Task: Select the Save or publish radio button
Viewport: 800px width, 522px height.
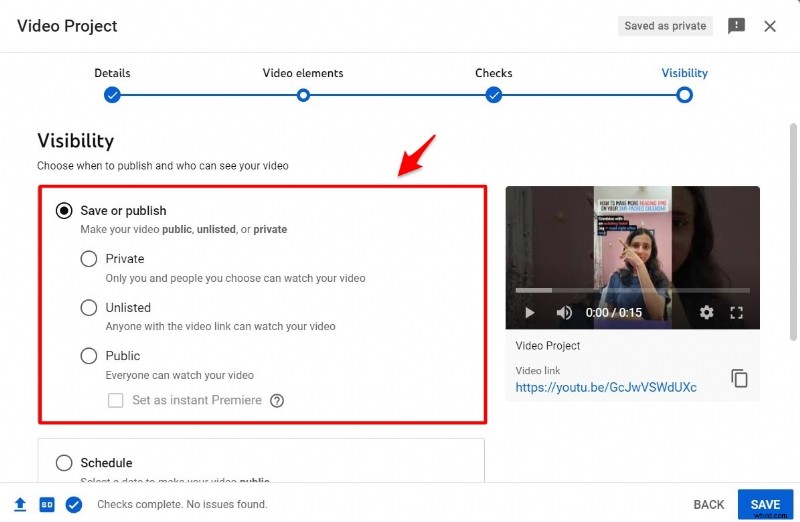Action: pos(64,211)
